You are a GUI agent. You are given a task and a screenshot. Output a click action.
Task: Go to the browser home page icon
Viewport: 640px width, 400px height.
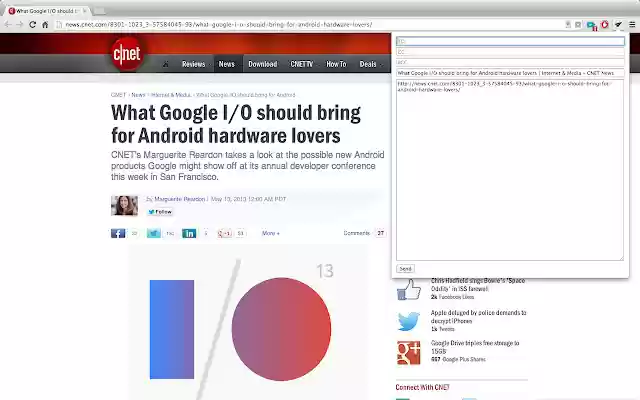pos(45,24)
